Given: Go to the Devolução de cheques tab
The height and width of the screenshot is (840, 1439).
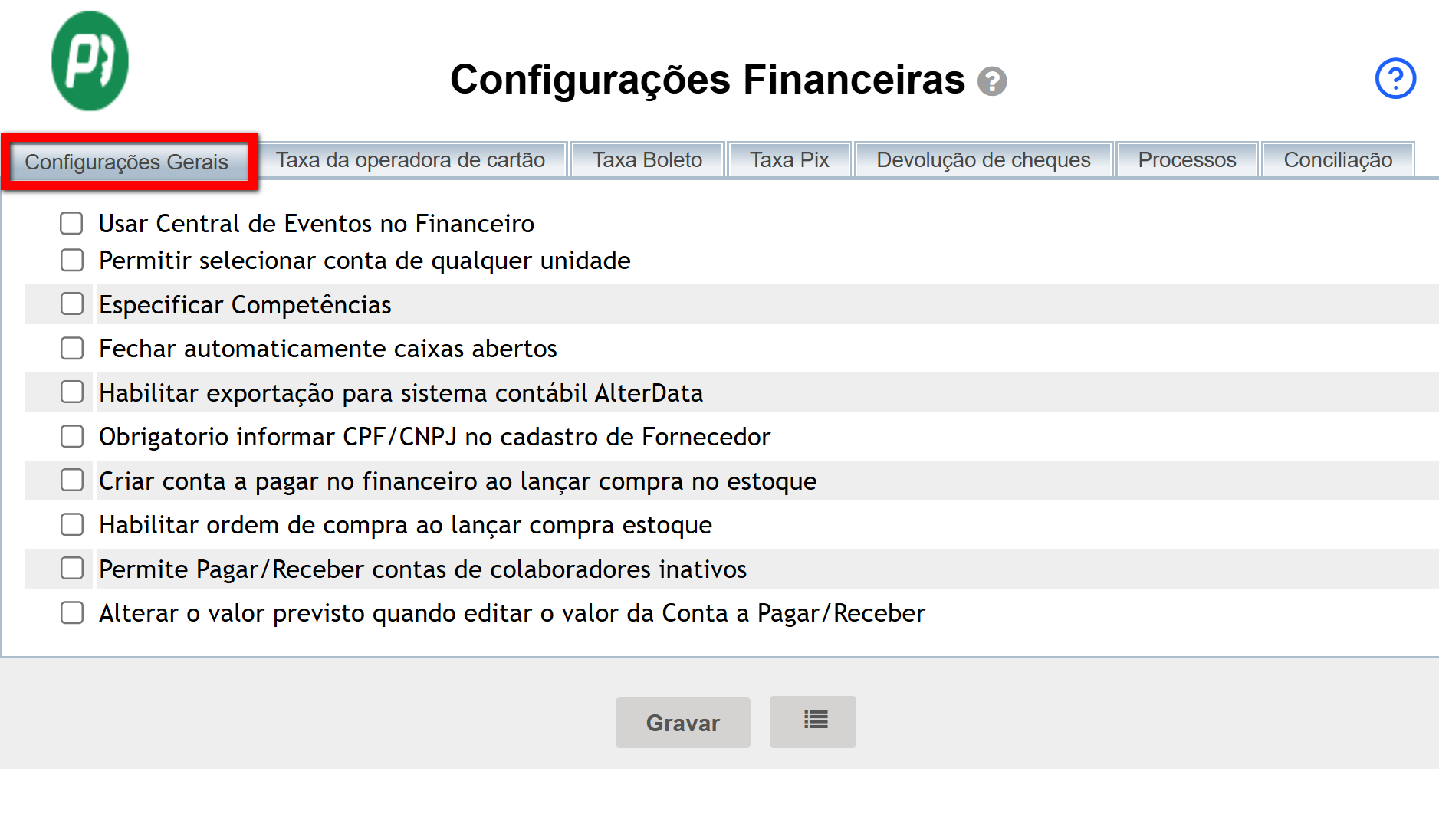Looking at the screenshot, I should coord(983,160).
